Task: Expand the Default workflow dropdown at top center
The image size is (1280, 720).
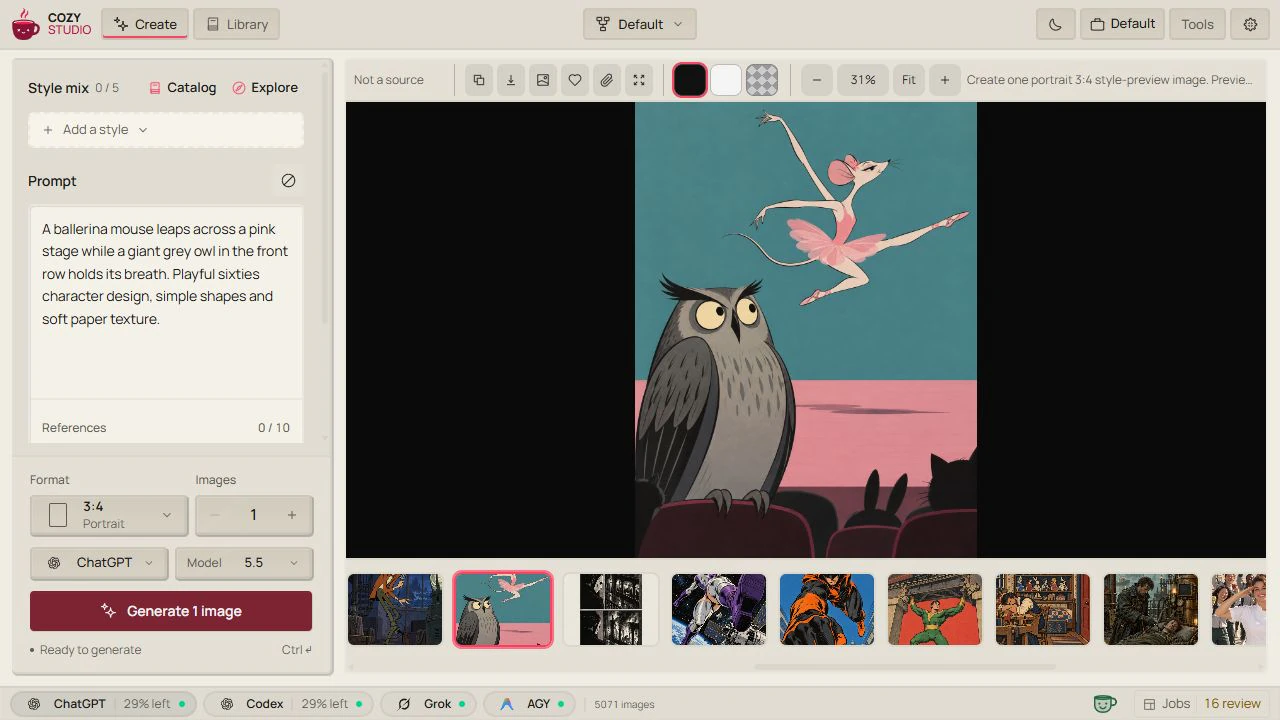Action: tap(640, 24)
